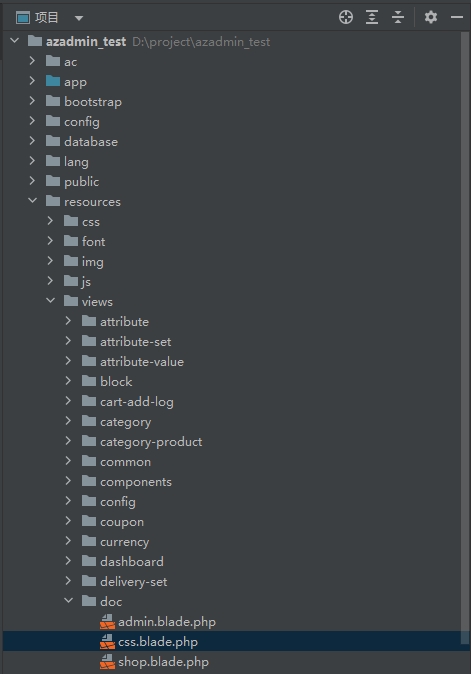This screenshot has width=471, height=674.
Task: Click the project tree vertical scrollbar
Action: (x=465, y=337)
